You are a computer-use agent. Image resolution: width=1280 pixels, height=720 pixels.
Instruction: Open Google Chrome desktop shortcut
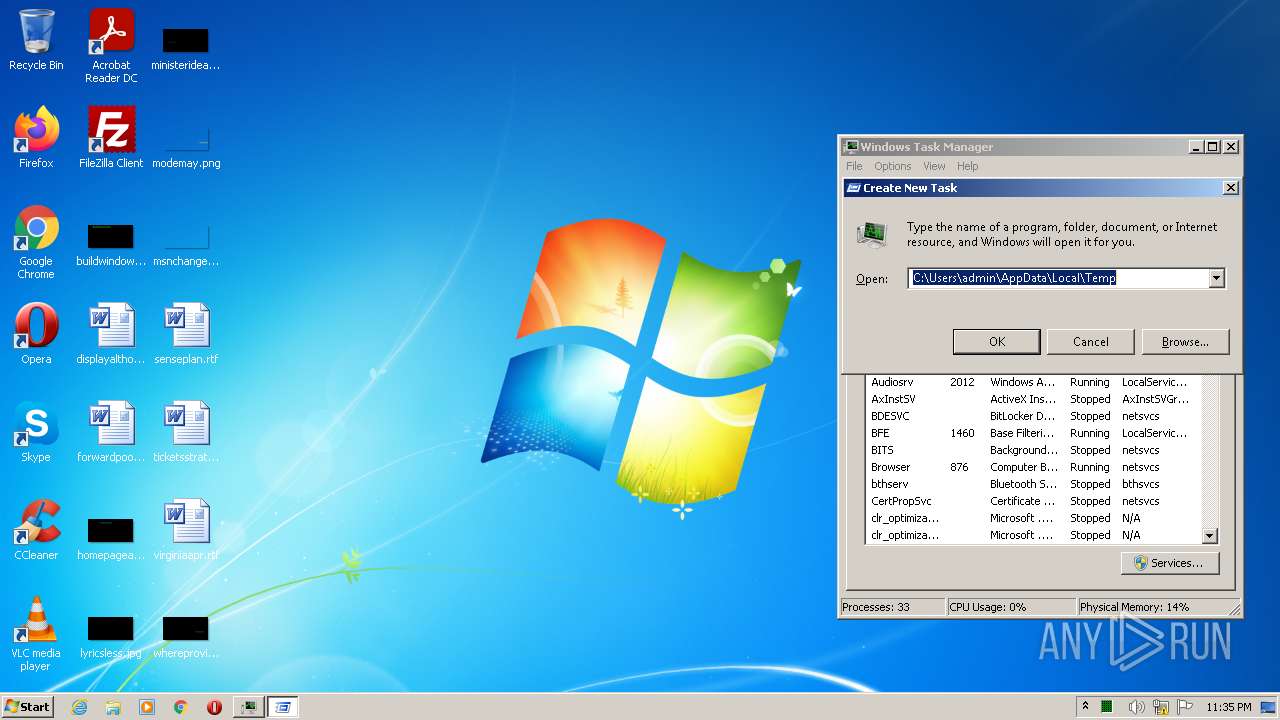(x=36, y=242)
